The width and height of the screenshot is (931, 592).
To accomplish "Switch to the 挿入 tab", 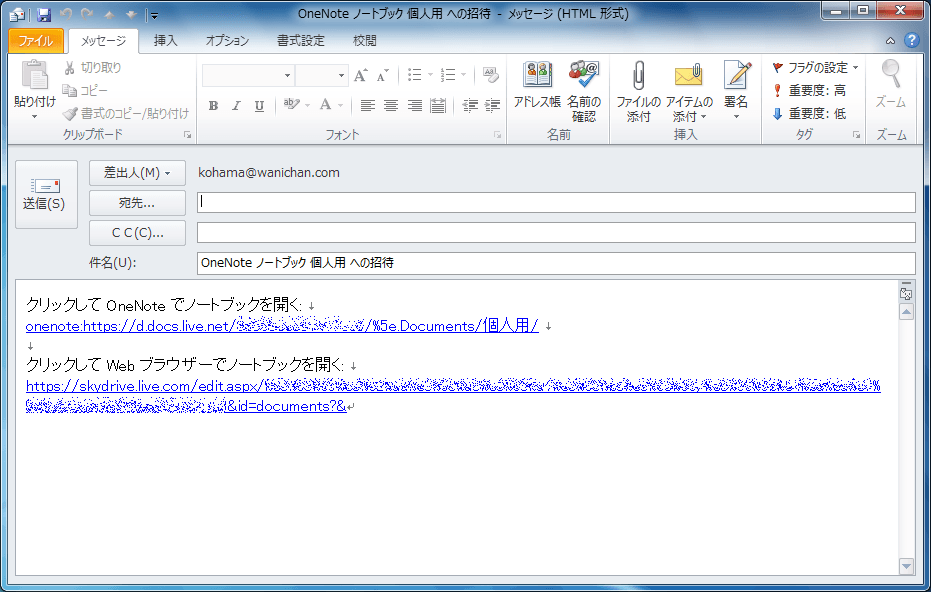I will [166, 40].
